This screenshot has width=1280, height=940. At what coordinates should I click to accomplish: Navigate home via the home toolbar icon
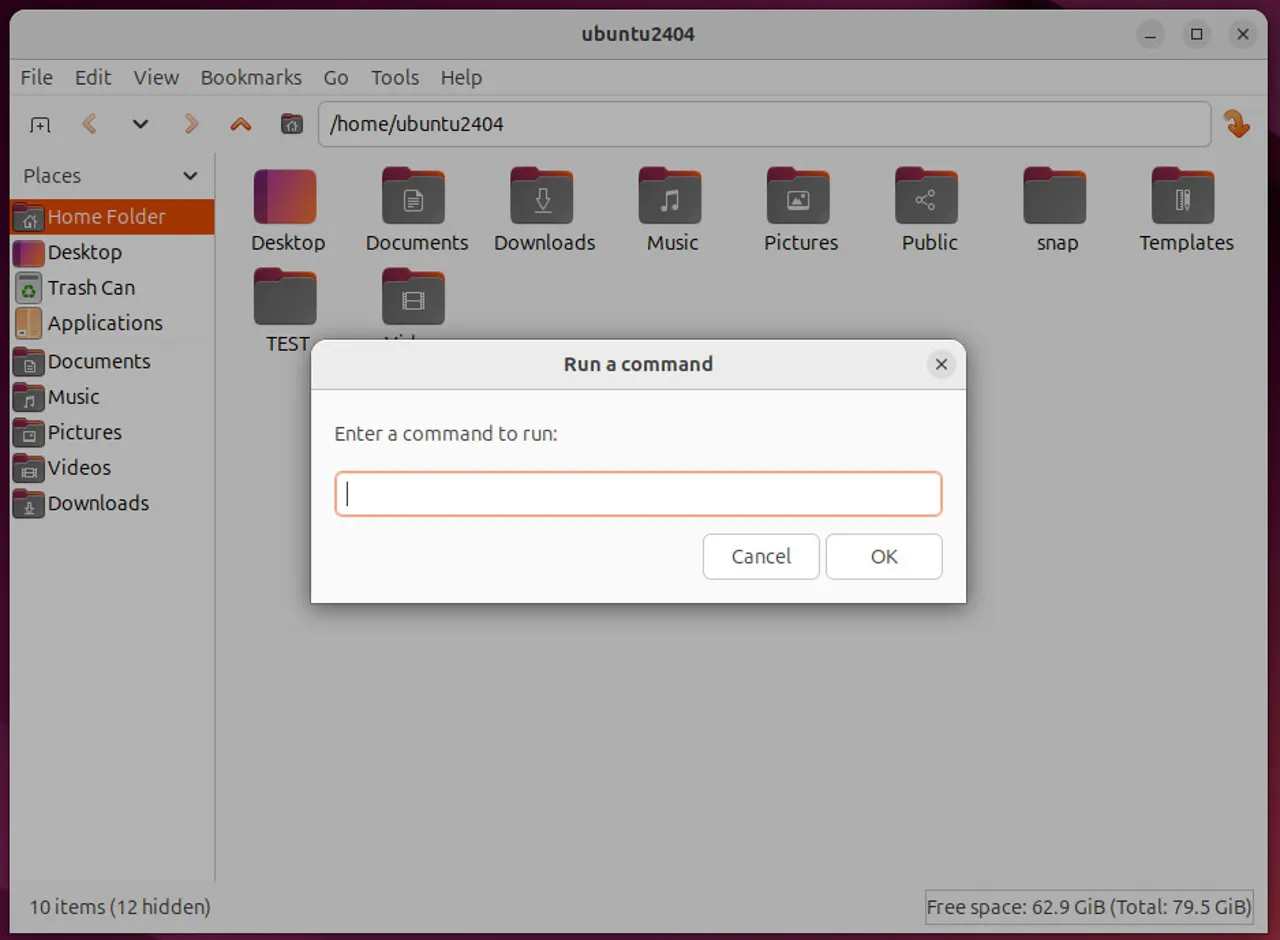click(290, 123)
